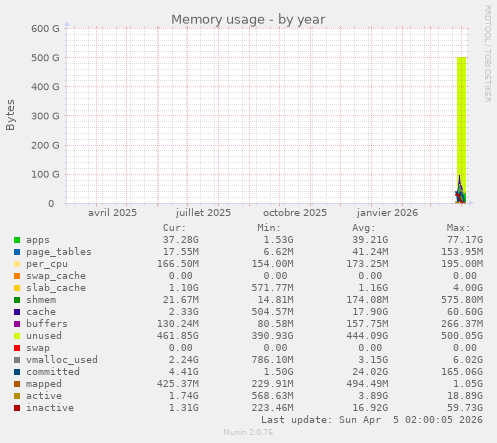
Task: Click cache average value 17.90G
Action: click(x=370, y=312)
